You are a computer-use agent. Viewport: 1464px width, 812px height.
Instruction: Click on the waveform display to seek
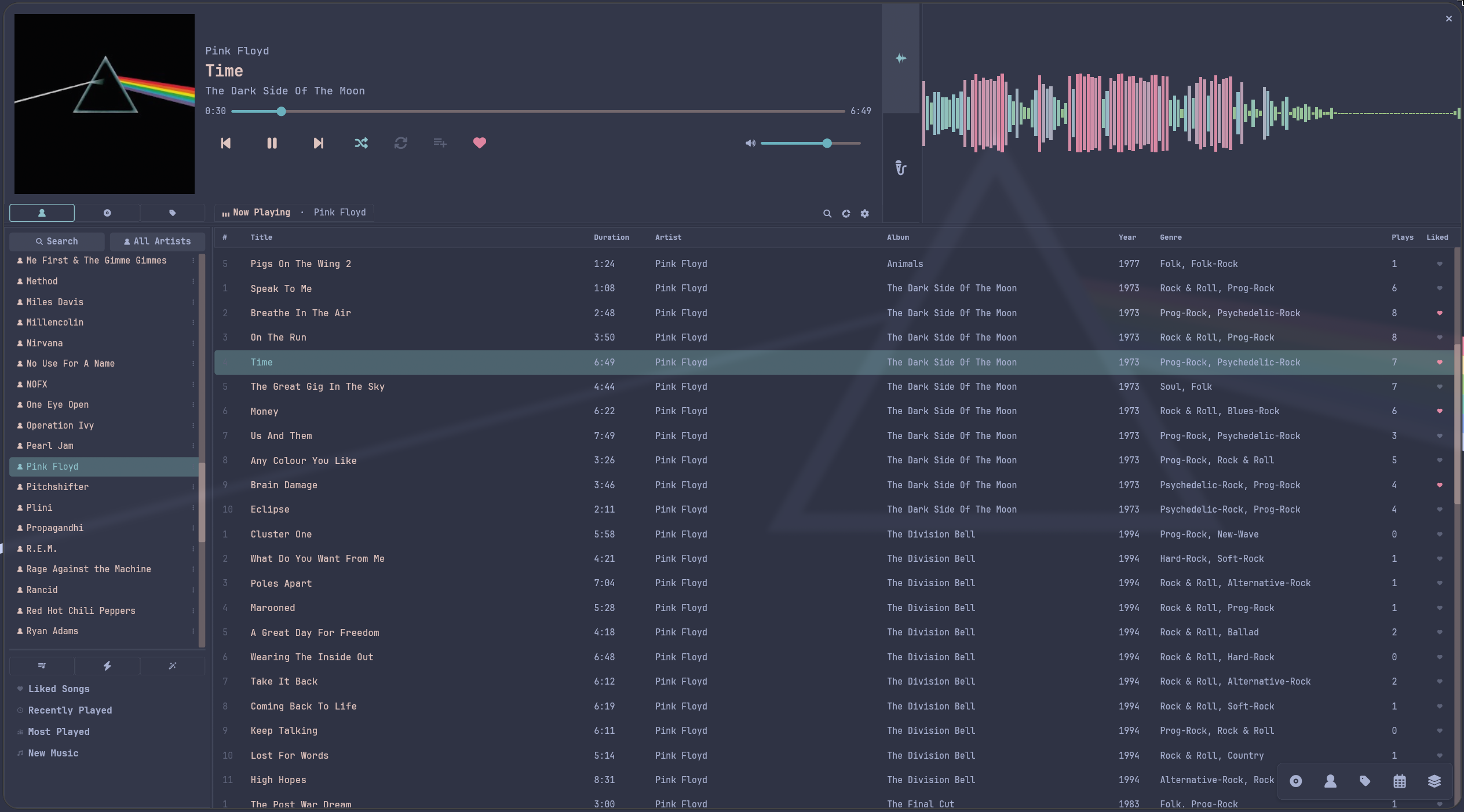pyautogui.click(x=1191, y=113)
